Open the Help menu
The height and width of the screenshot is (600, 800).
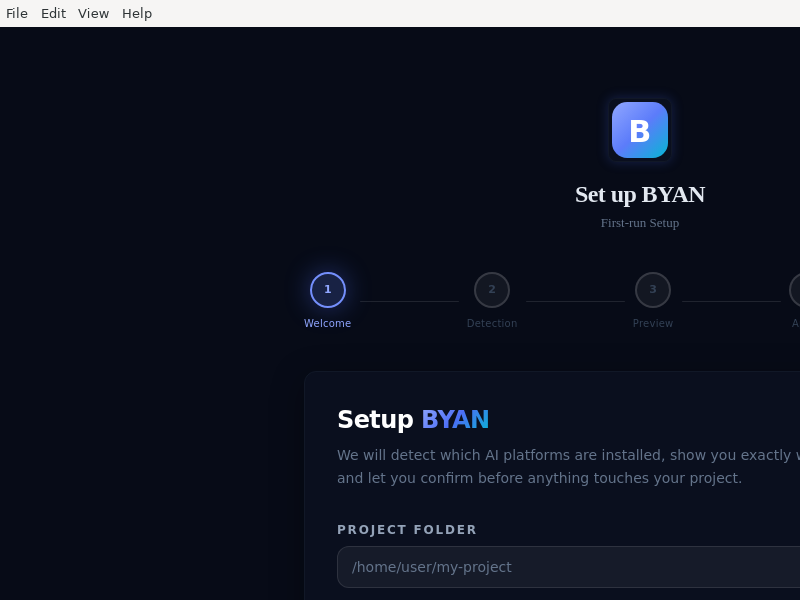click(x=137, y=13)
